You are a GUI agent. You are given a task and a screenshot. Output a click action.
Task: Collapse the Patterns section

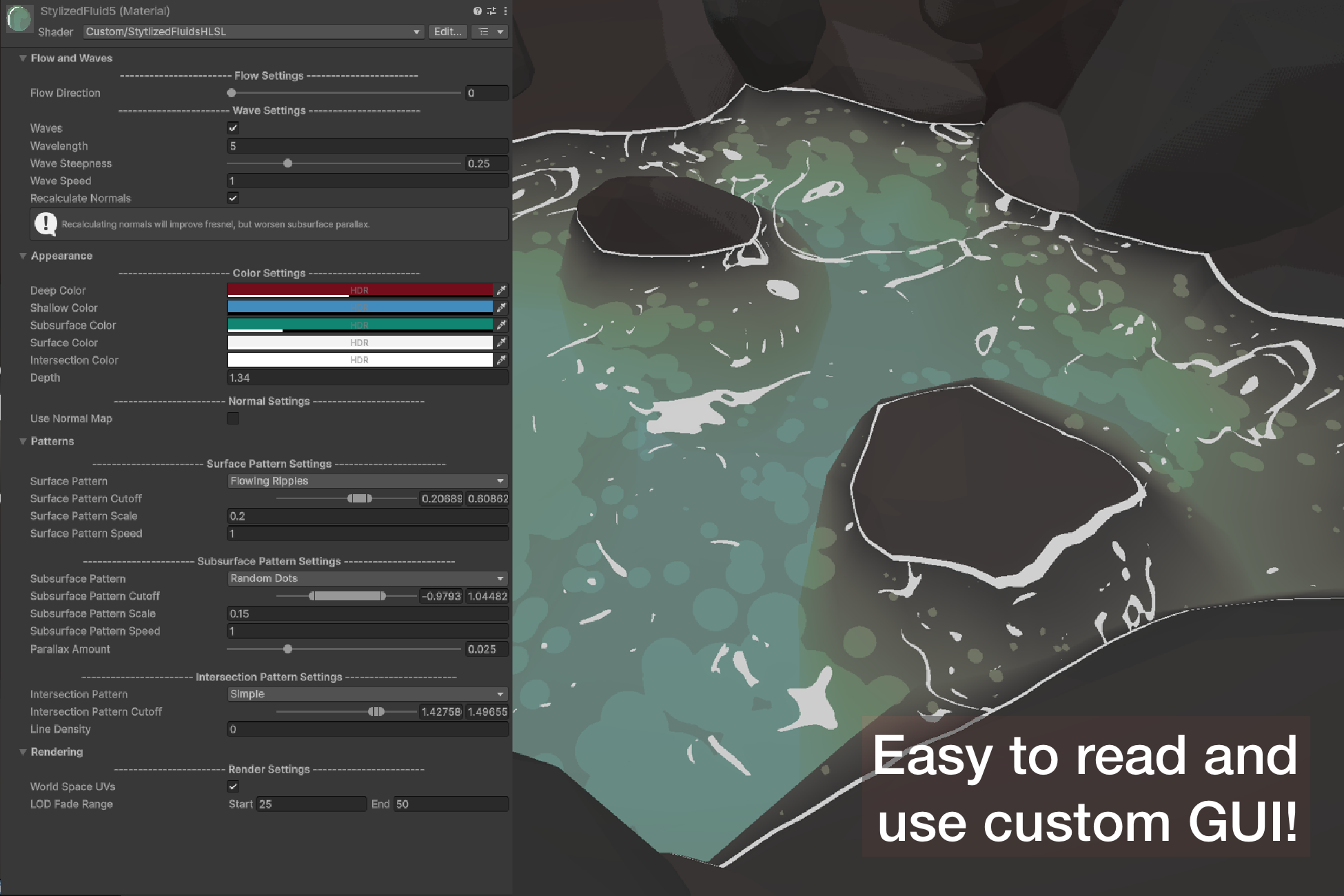click(x=23, y=441)
